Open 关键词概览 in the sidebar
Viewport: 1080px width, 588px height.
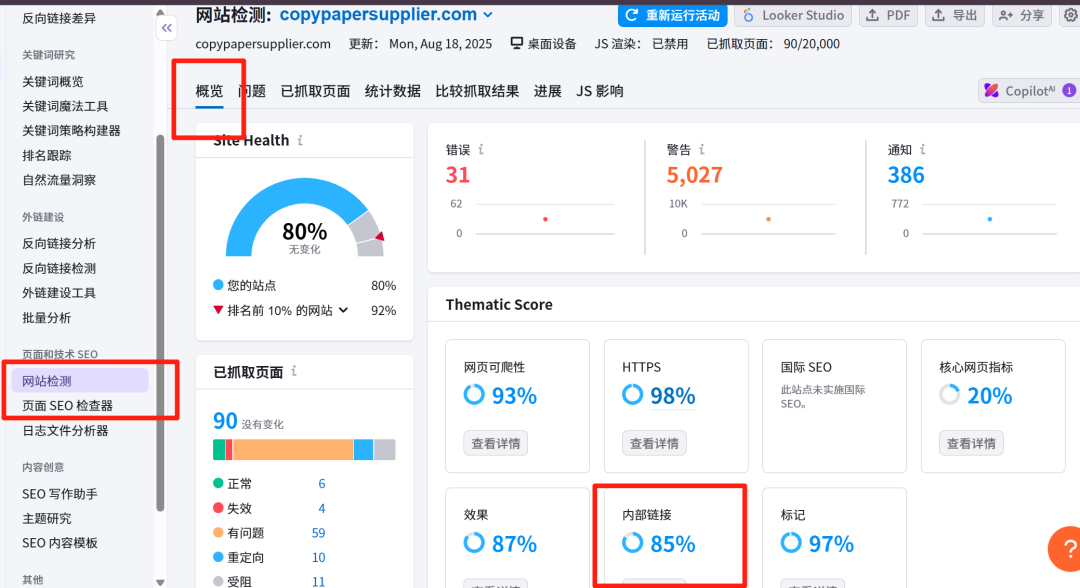[53, 81]
